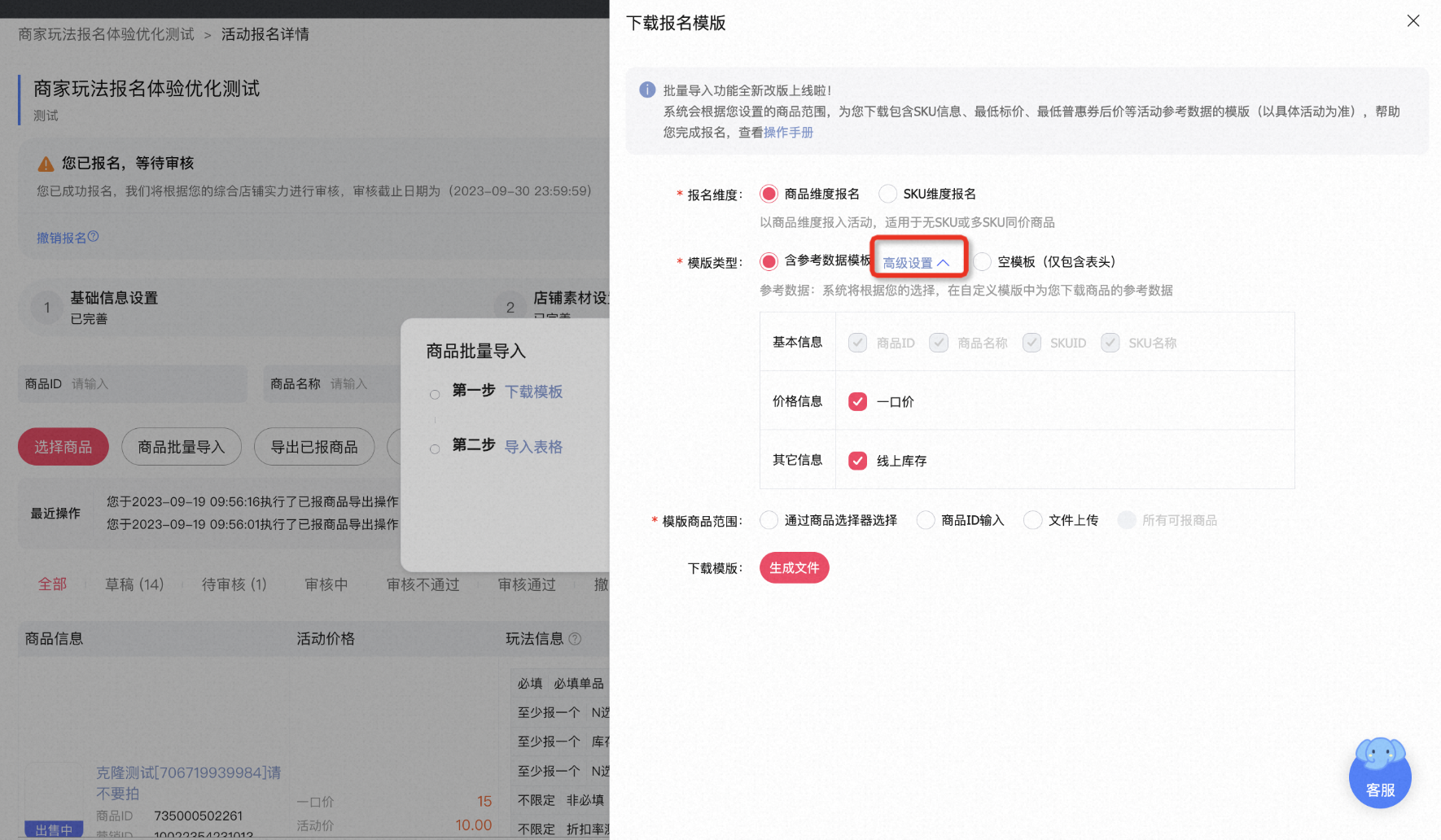The width and height of the screenshot is (1441, 840).
Task: Click 导出已报商品 button
Action: tap(314, 447)
